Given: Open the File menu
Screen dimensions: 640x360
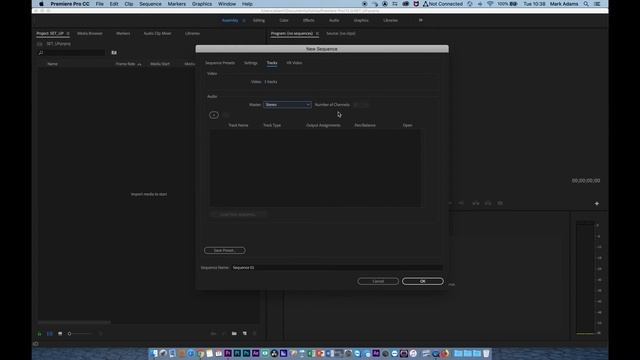Looking at the screenshot, I should (x=100, y=4).
